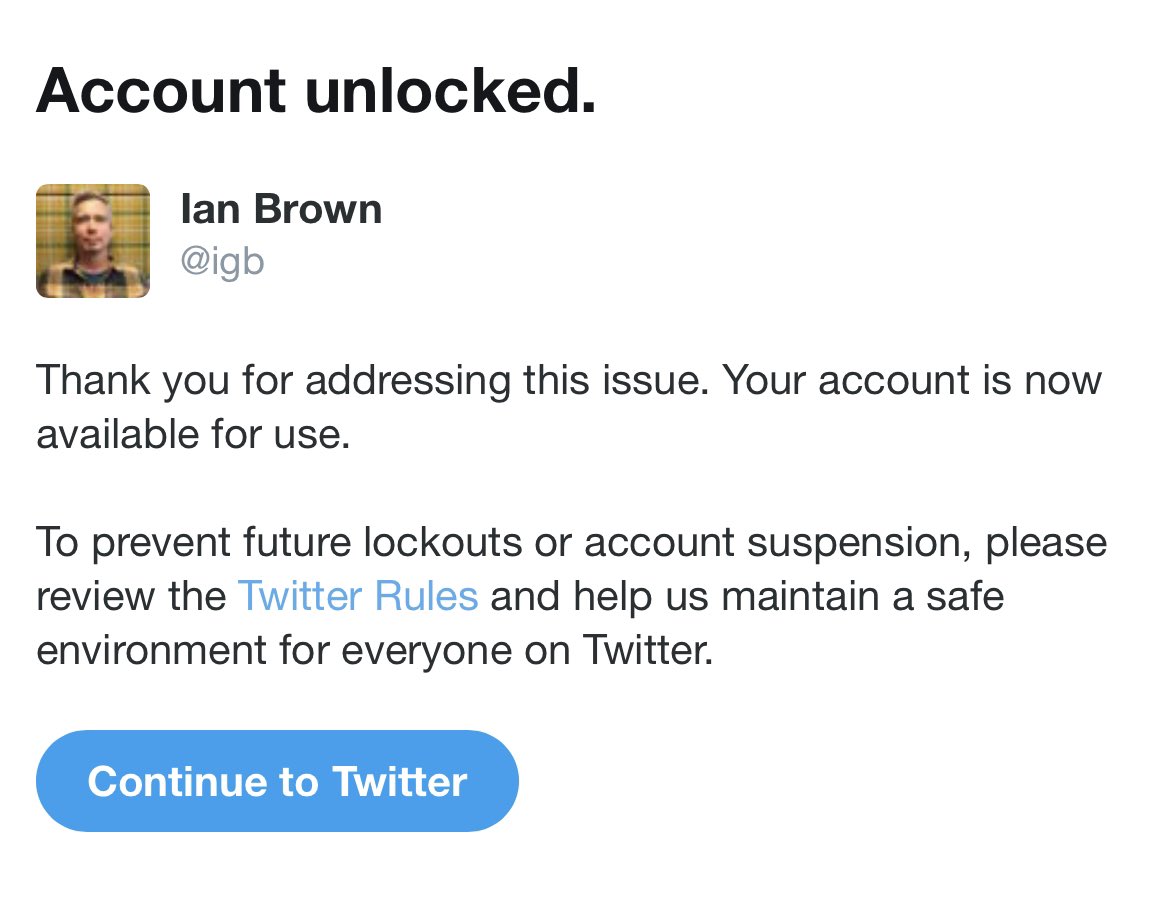Click the Thank you for addressing text
1170x913 pixels.
(x=273, y=380)
